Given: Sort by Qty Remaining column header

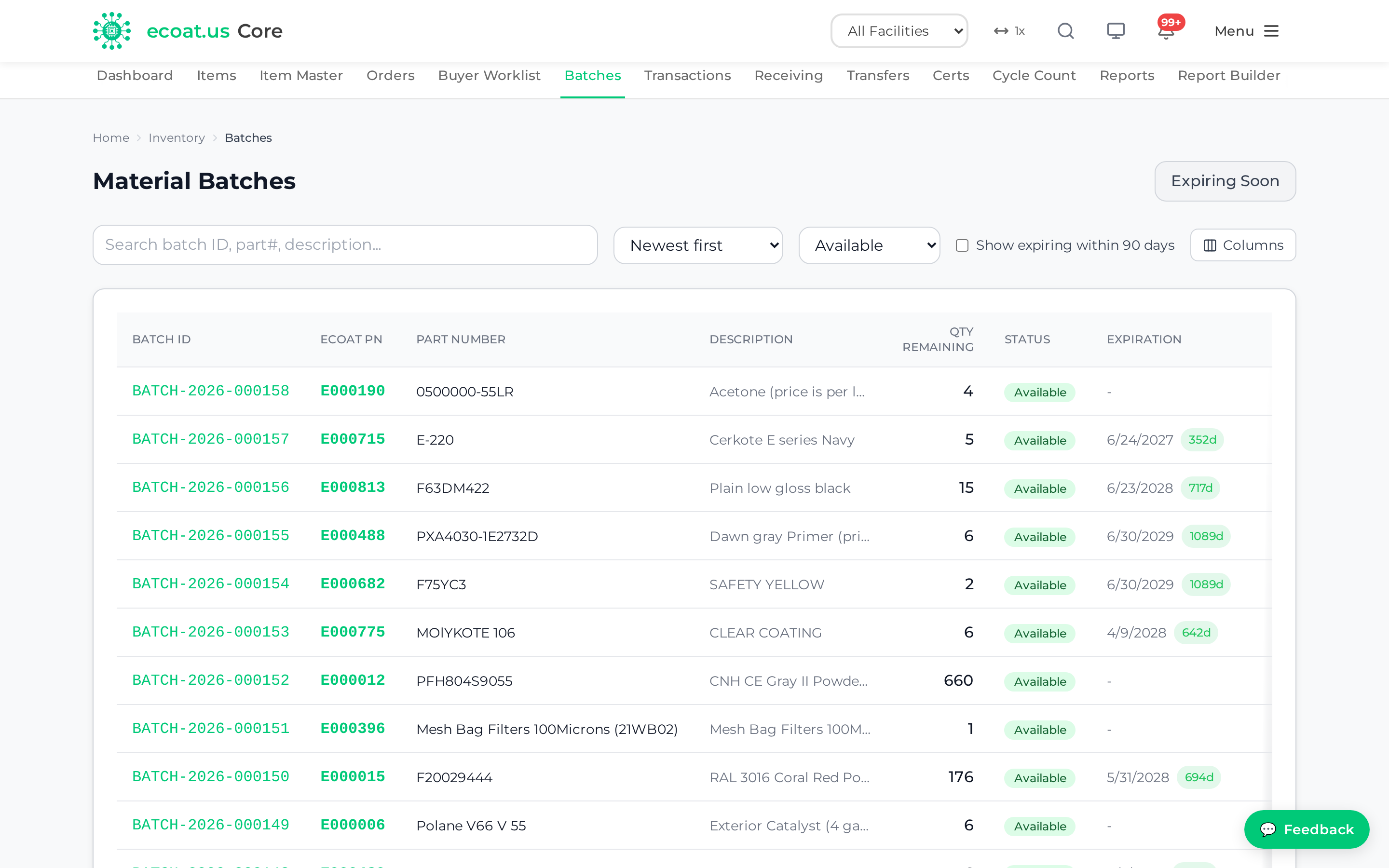Looking at the screenshot, I should 937,339.
